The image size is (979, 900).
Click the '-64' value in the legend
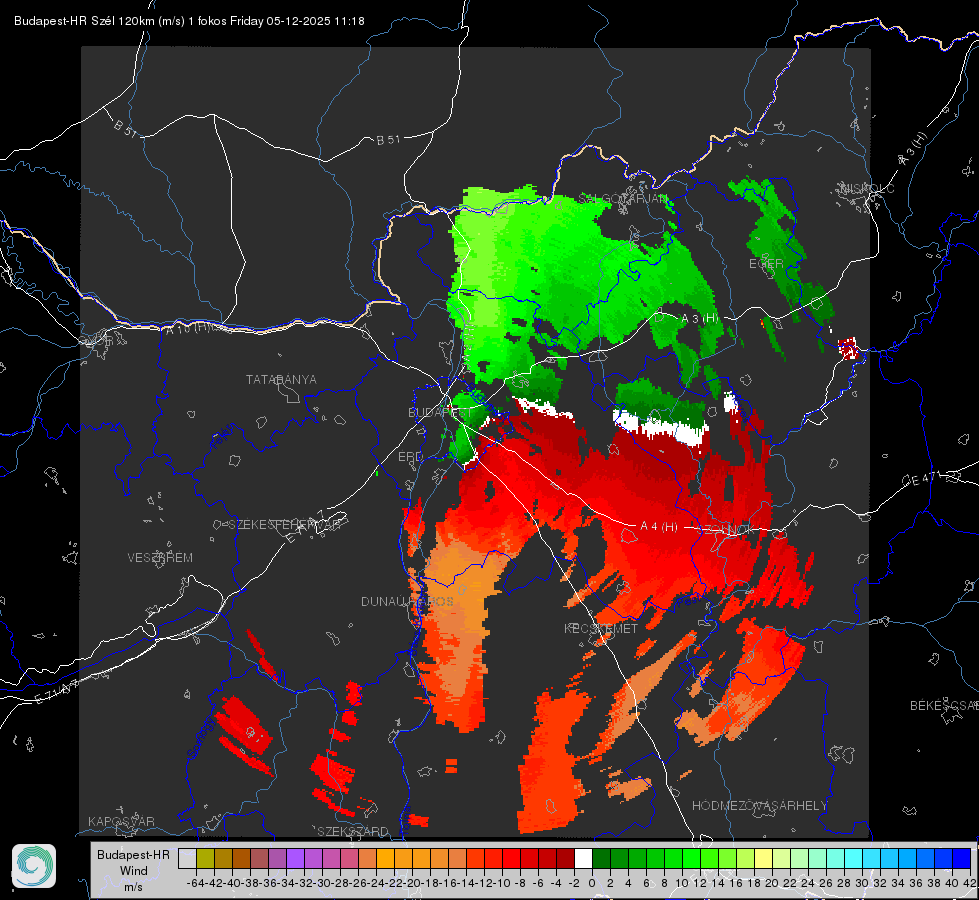(x=196, y=883)
